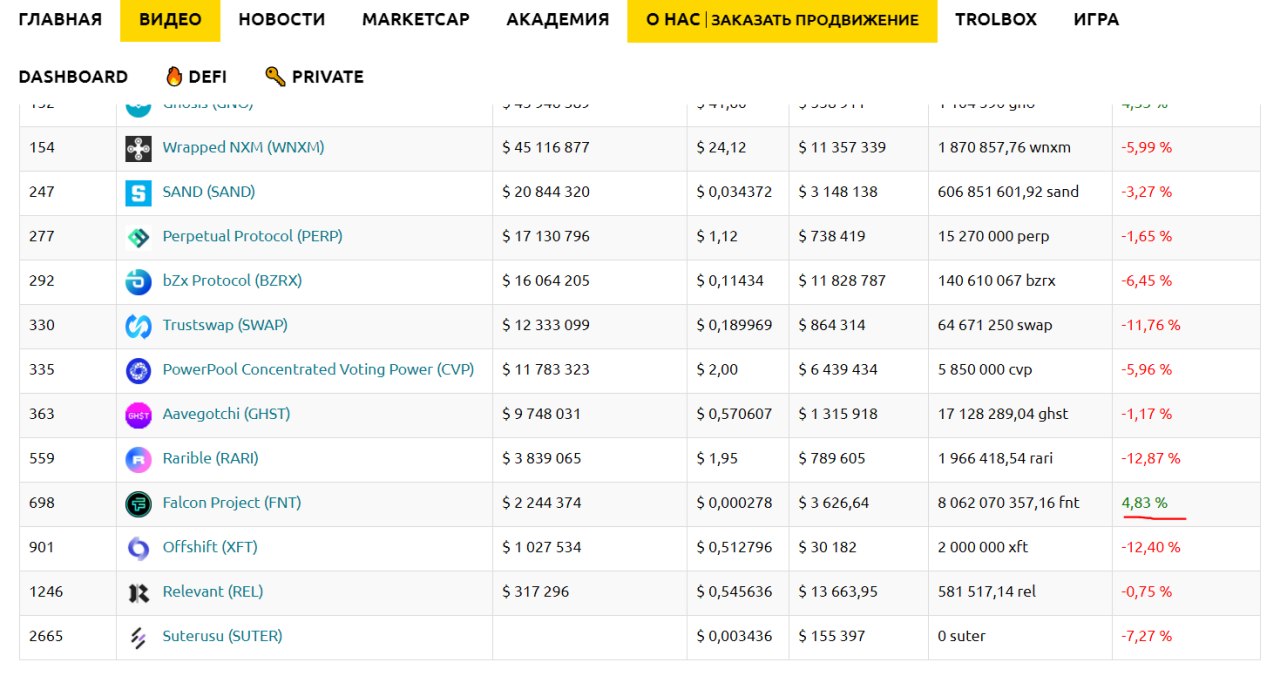
Task: Click rank number 335
Action: pos(42,370)
